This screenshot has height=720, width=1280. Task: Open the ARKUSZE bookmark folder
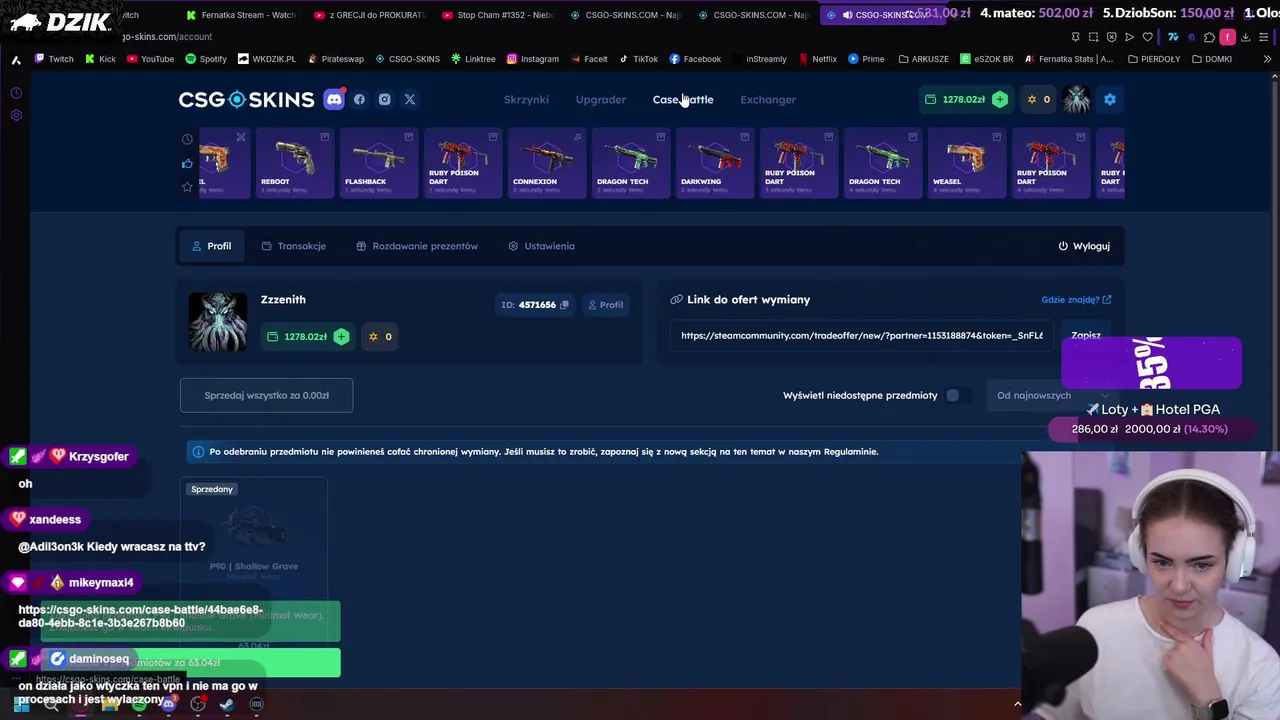pyautogui.click(x=923, y=59)
